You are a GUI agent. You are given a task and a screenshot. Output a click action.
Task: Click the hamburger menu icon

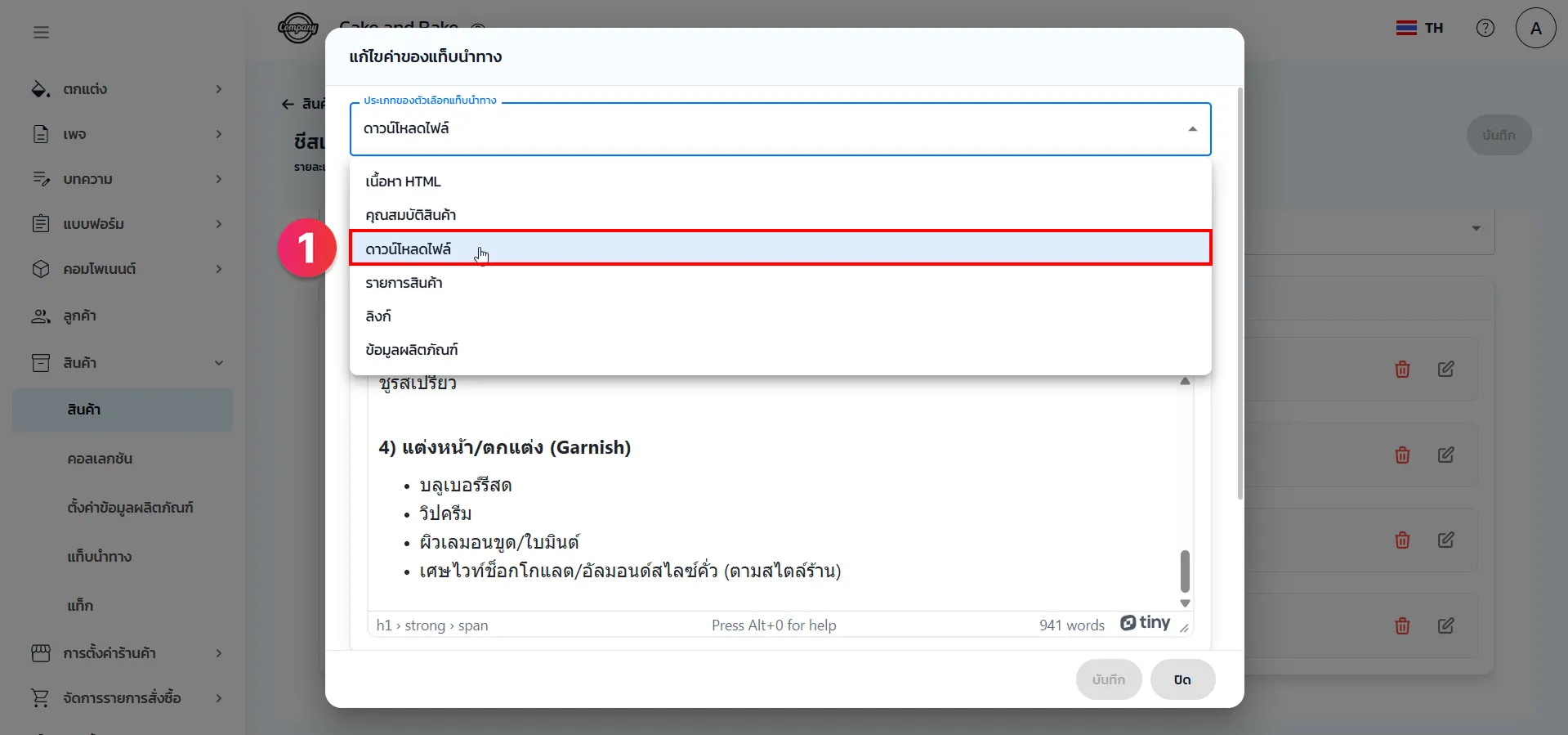[x=41, y=33]
